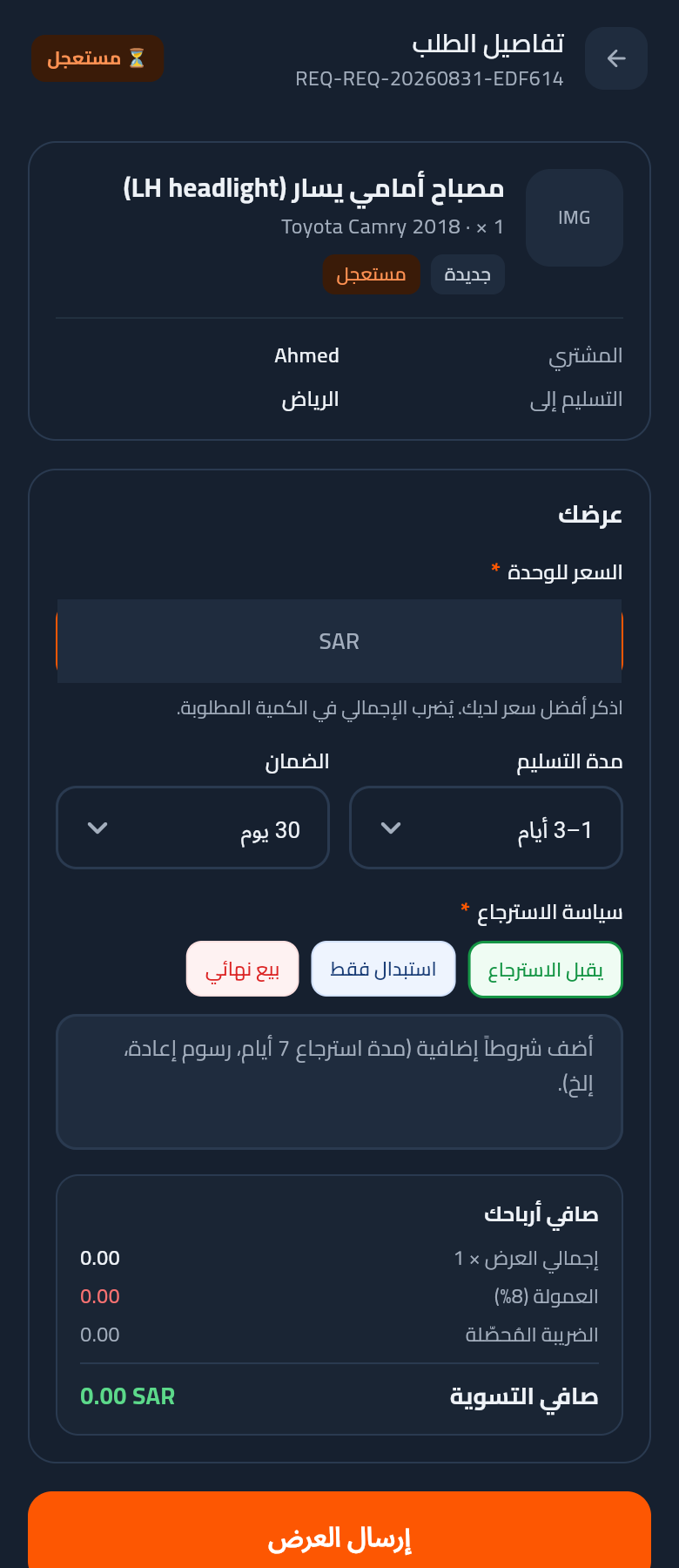Viewport: 679px width, 1568px height.
Task: Tap the 'جديدة' condition tag
Action: pos(467,274)
